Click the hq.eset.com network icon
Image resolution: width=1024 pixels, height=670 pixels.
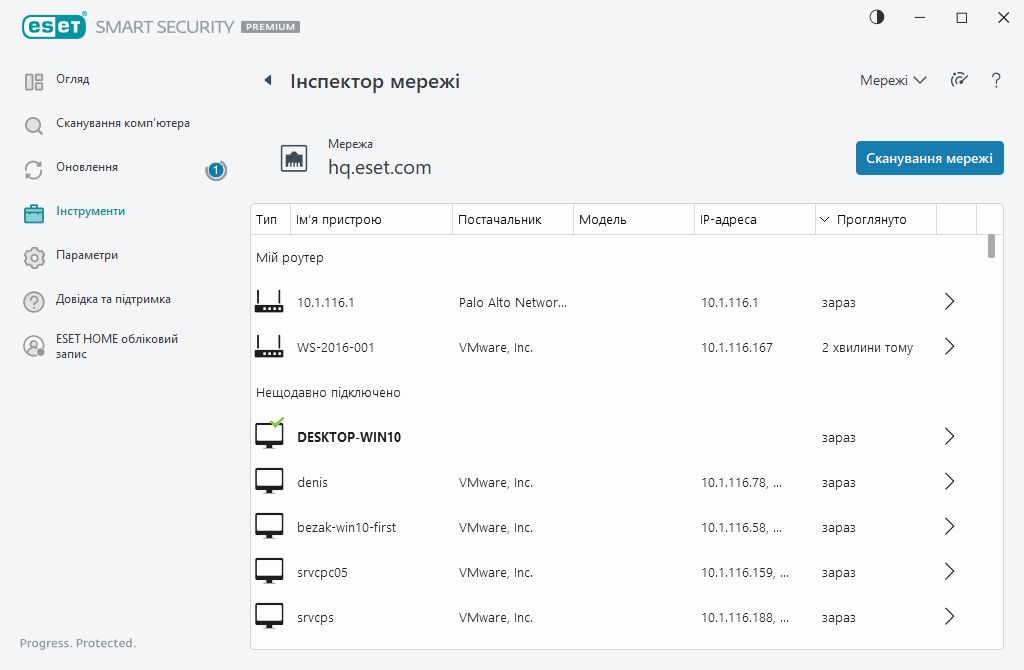[x=294, y=158]
